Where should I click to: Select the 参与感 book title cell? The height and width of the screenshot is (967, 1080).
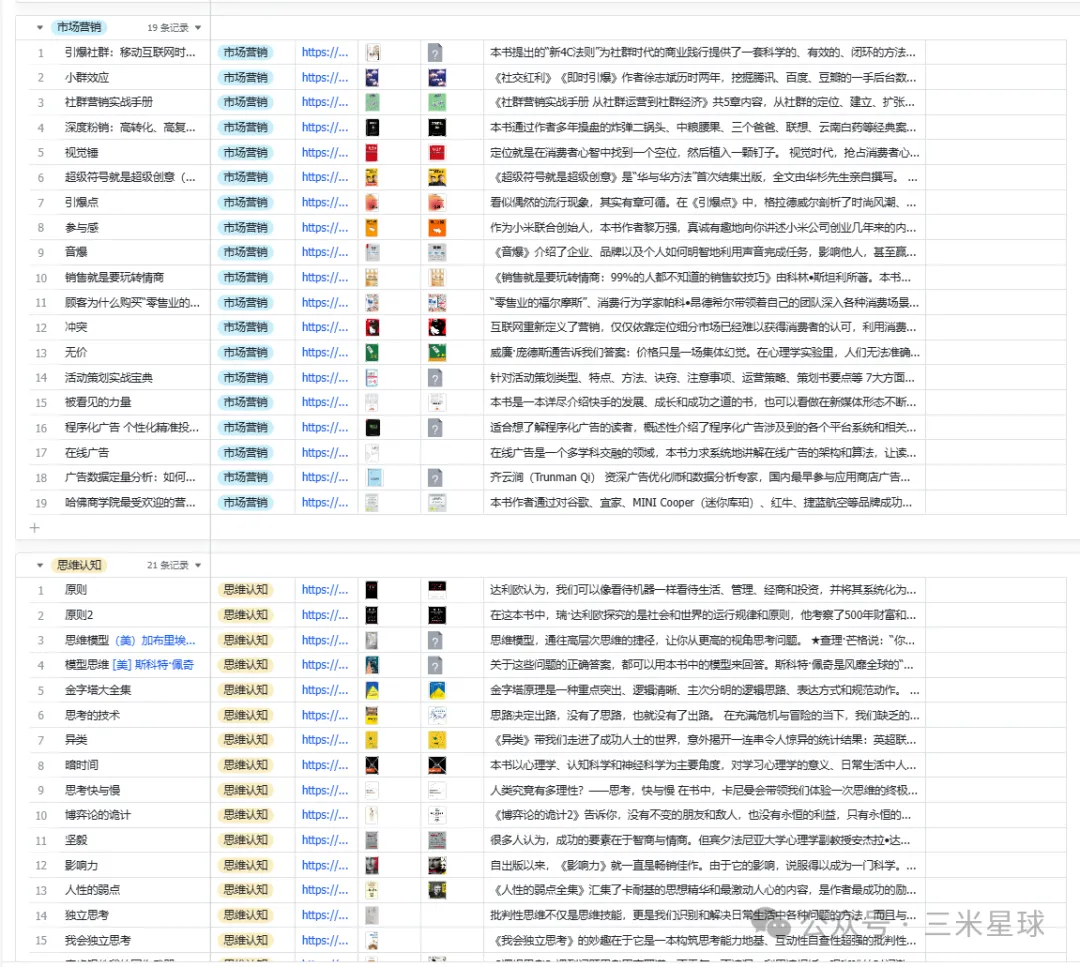point(130,228)
